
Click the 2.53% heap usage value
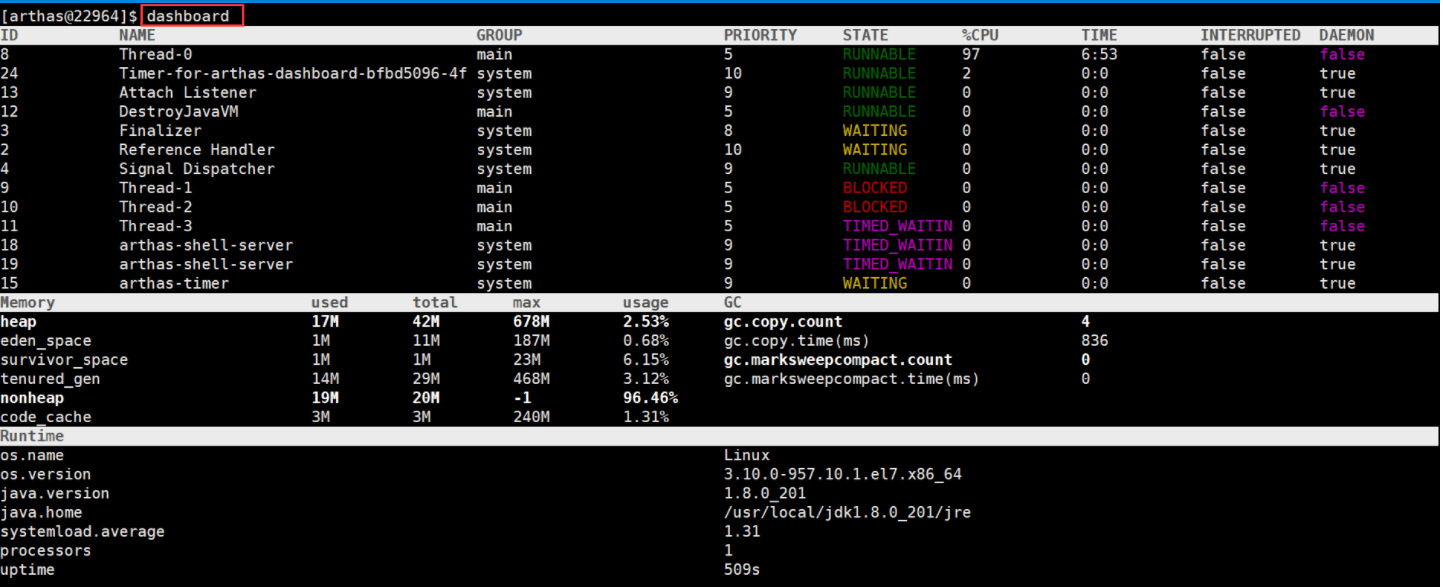click(x=646, y=321)
